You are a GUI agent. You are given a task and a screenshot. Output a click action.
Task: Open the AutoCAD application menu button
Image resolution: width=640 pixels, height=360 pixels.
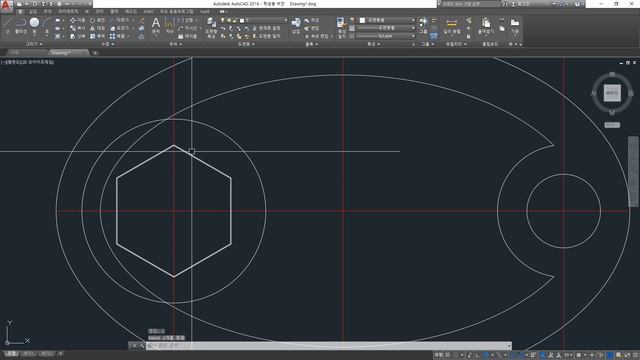click(6, 6)
